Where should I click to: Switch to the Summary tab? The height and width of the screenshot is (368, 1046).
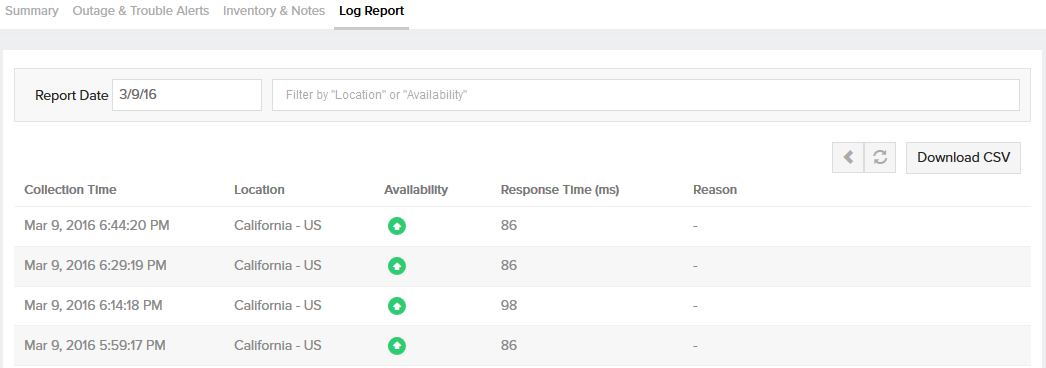pos(31,11)
